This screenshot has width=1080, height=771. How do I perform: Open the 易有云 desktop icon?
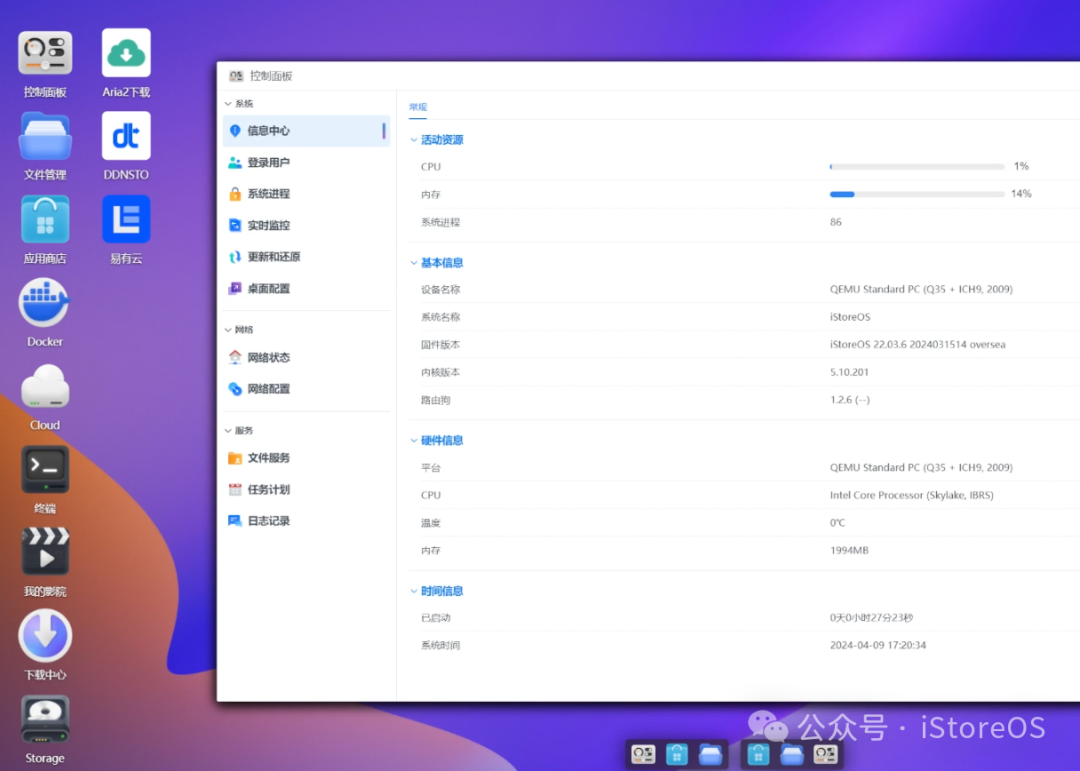tap(126, 219)
